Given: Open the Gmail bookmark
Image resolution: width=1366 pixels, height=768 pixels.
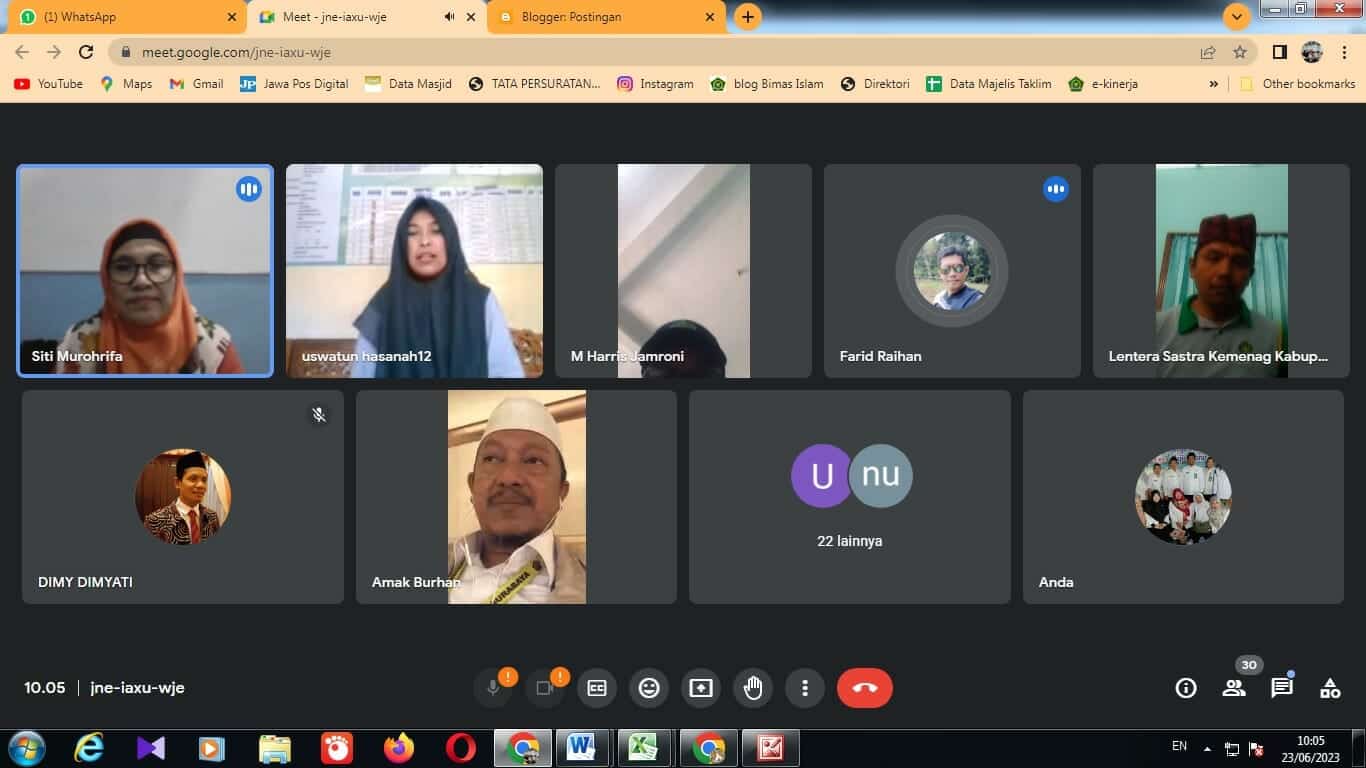Looking at the screenshot, I should 197,84.
